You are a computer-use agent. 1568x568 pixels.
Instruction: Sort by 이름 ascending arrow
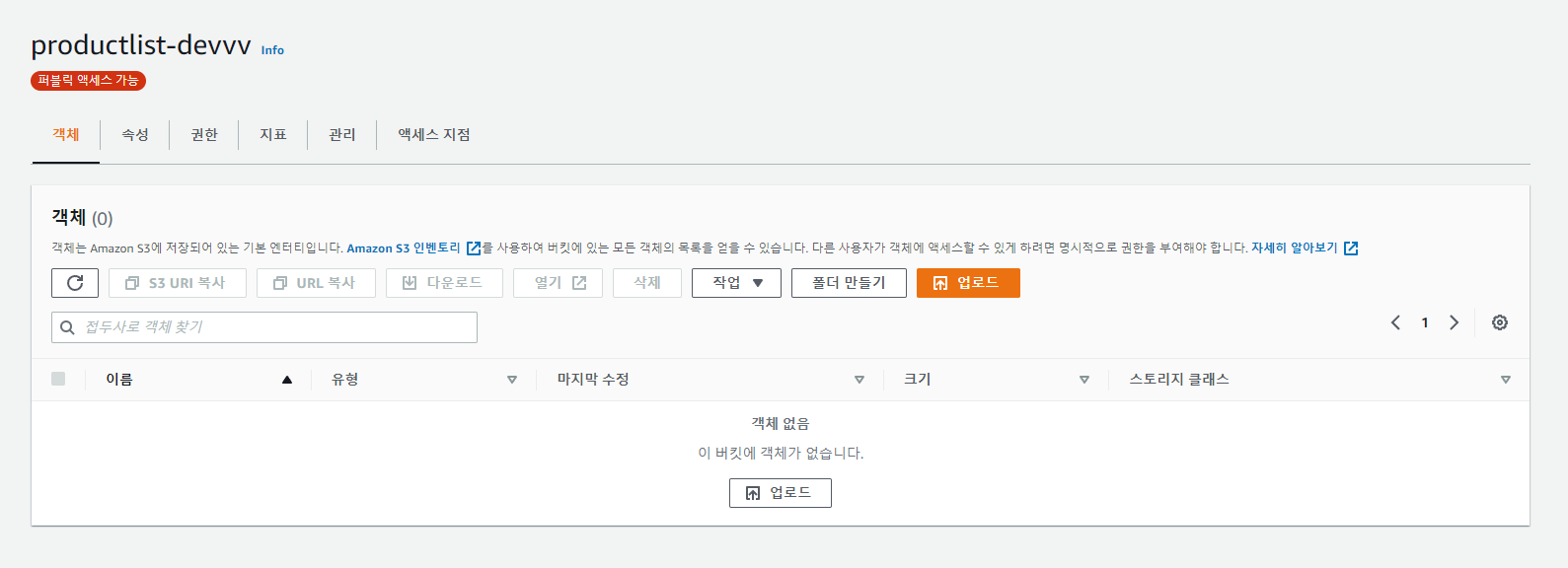coord(287,380)
